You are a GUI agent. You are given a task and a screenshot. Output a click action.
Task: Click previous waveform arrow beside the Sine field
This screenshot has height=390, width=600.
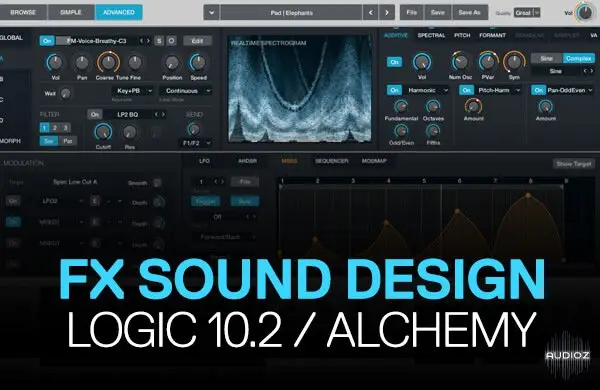click(x=585, y=71)
